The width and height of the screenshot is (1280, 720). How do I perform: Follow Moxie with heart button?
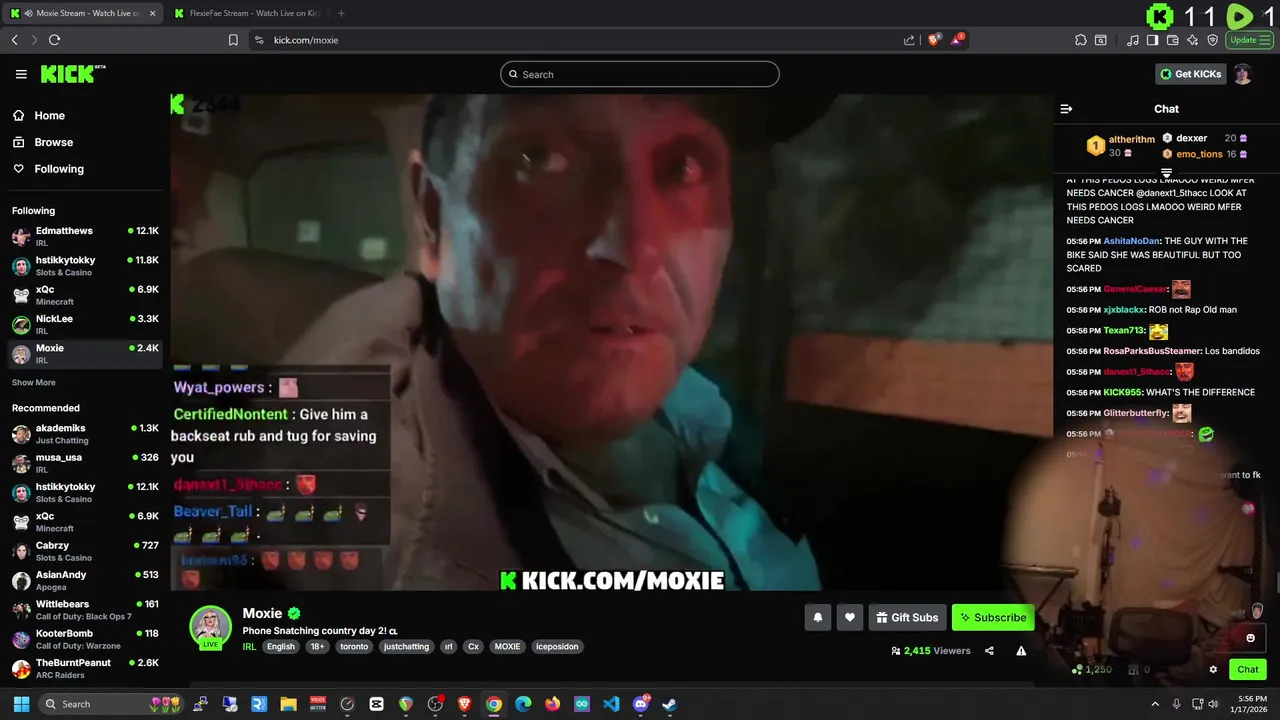click(849, 617)
